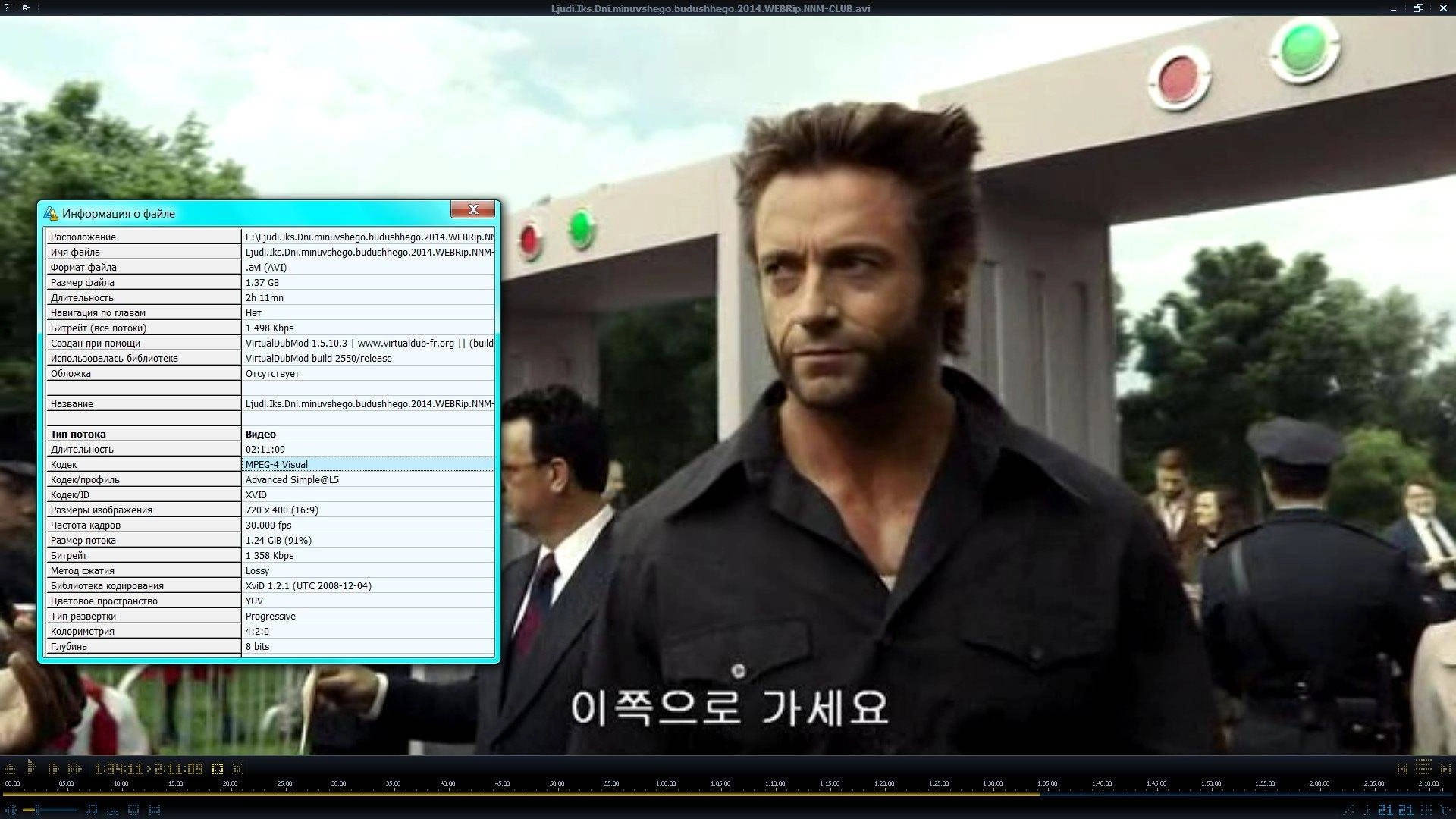Select the 'Навигация по главам' row
The height and width of the screenshot is (819, 1456).
point(271,312)
